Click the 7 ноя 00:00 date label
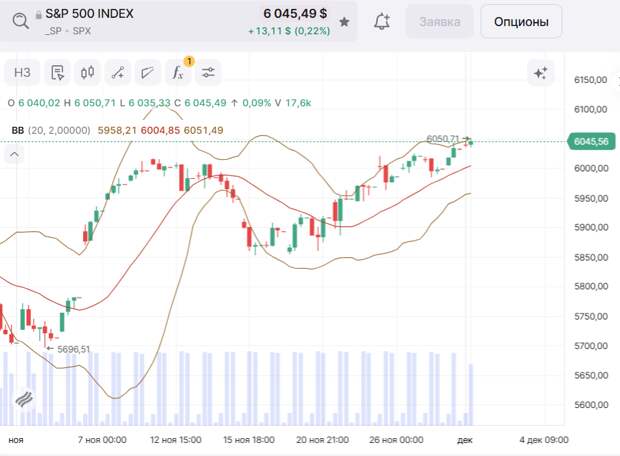The image size is (620, 456). (102, 440)
